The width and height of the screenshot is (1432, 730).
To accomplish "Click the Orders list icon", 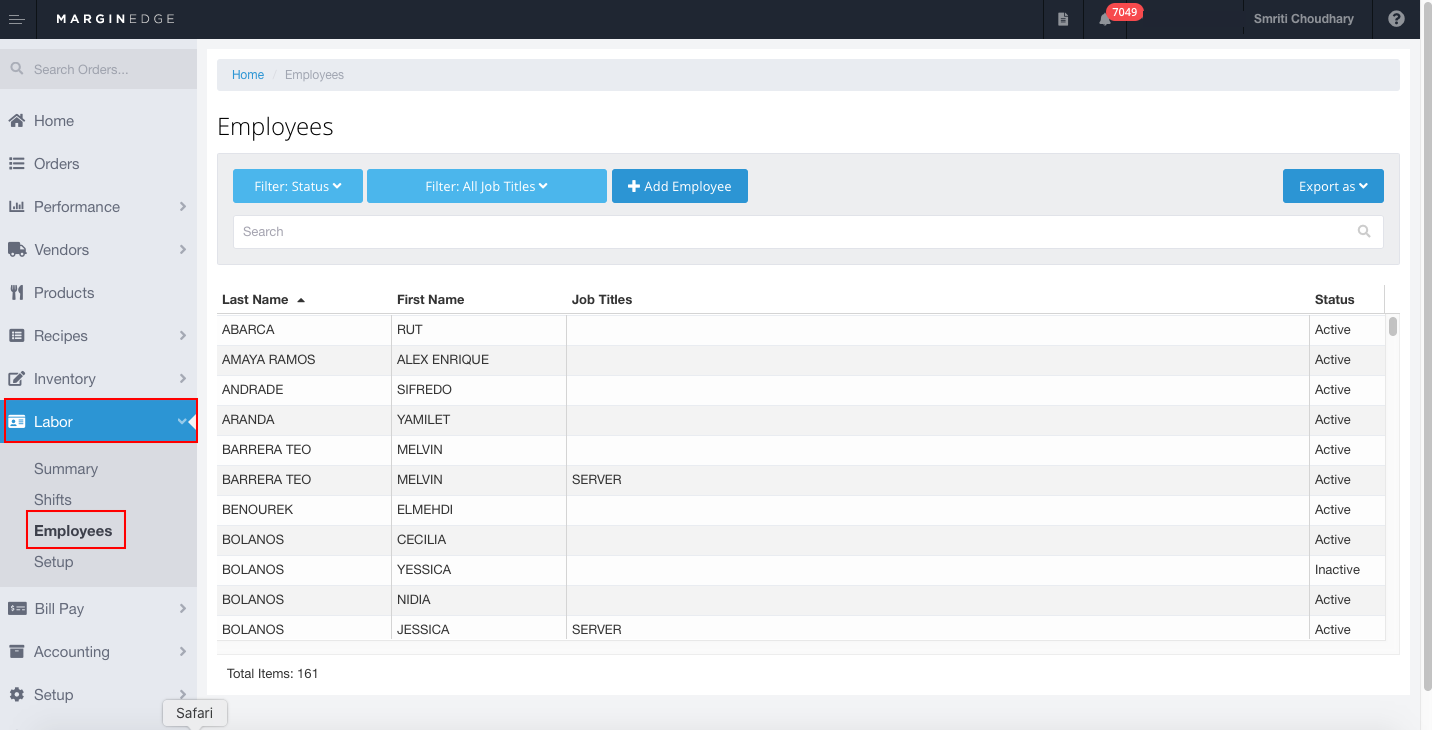I will tap(16, 163).
